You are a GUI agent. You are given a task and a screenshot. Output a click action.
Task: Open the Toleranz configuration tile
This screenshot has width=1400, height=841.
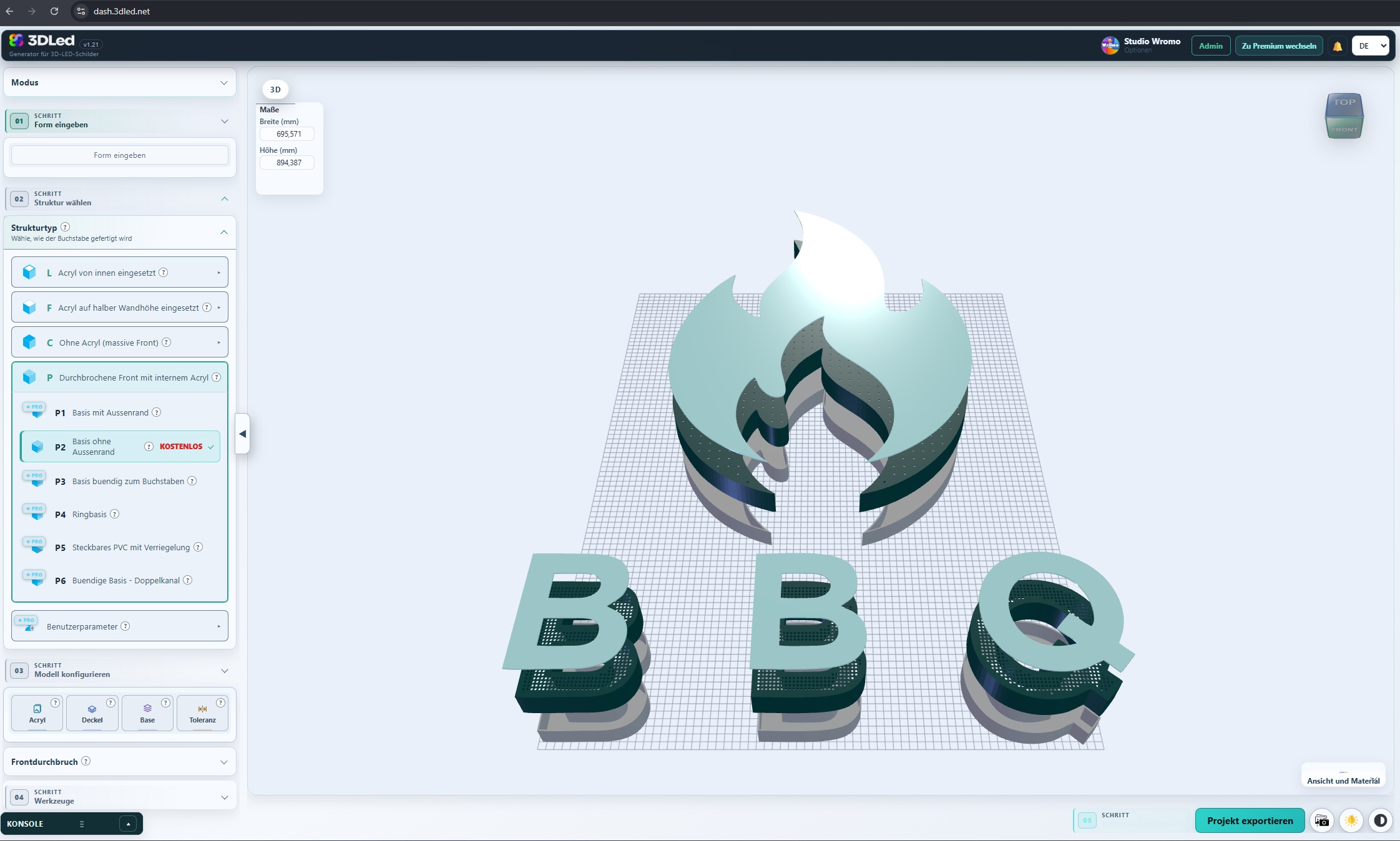[202, 713]
